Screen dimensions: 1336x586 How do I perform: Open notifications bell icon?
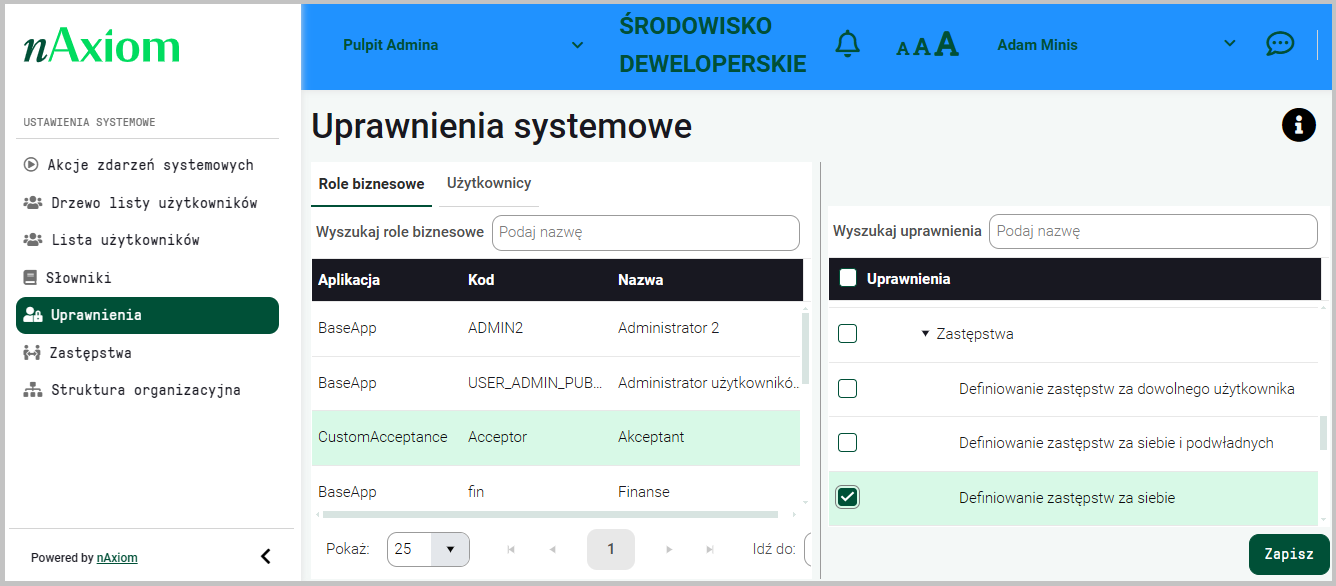pos(847,44)
